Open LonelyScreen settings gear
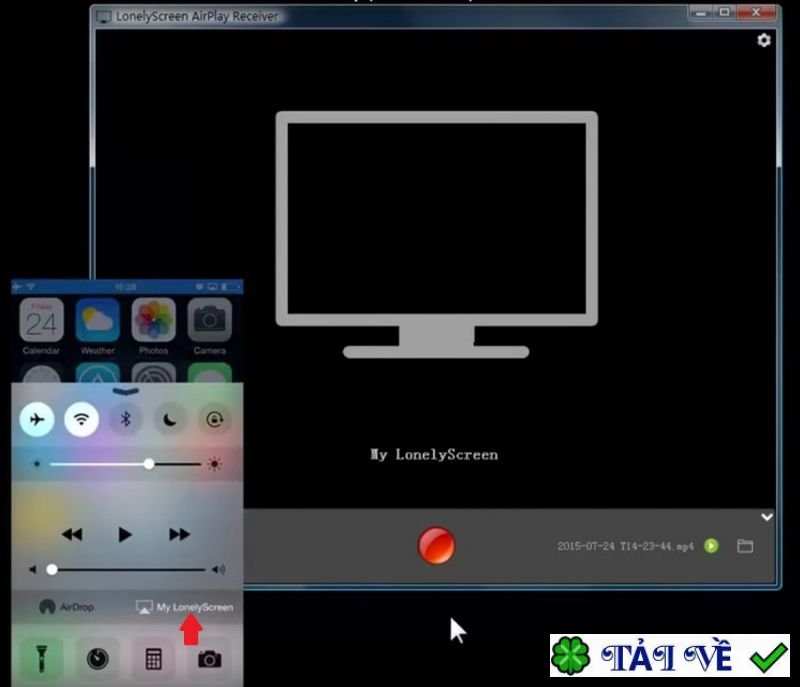800x687 pixels. click(x=763, y=40)
